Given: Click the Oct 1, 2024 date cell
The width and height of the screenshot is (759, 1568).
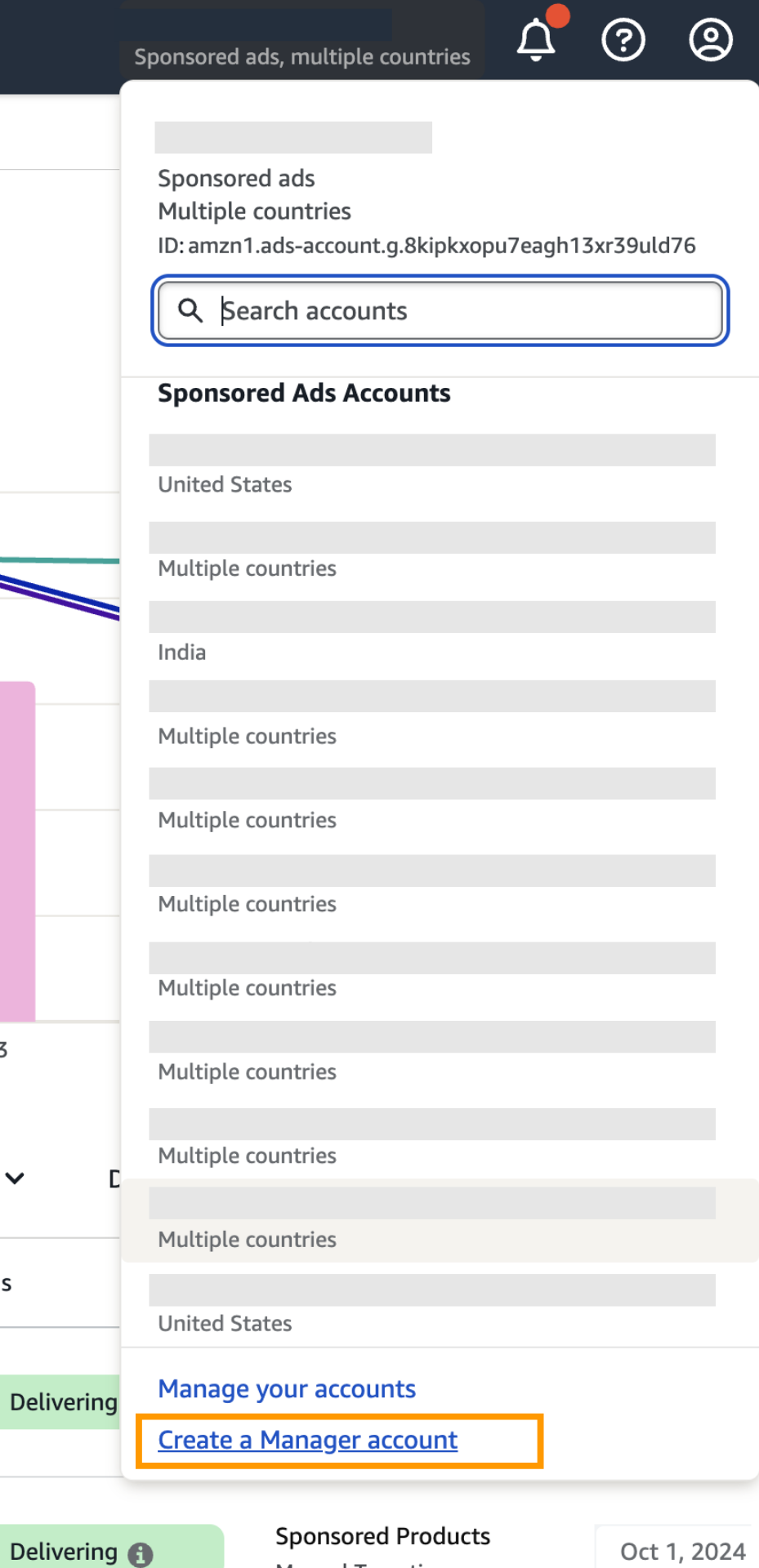Looking at the screenshot, I should pyautogui.click(x=681, y=1550).
